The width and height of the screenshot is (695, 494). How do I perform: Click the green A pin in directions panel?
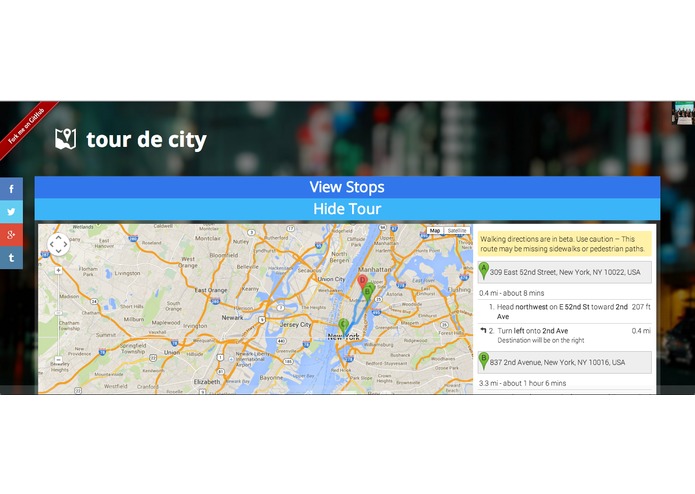pyautogui.click(x=484, y=270)
